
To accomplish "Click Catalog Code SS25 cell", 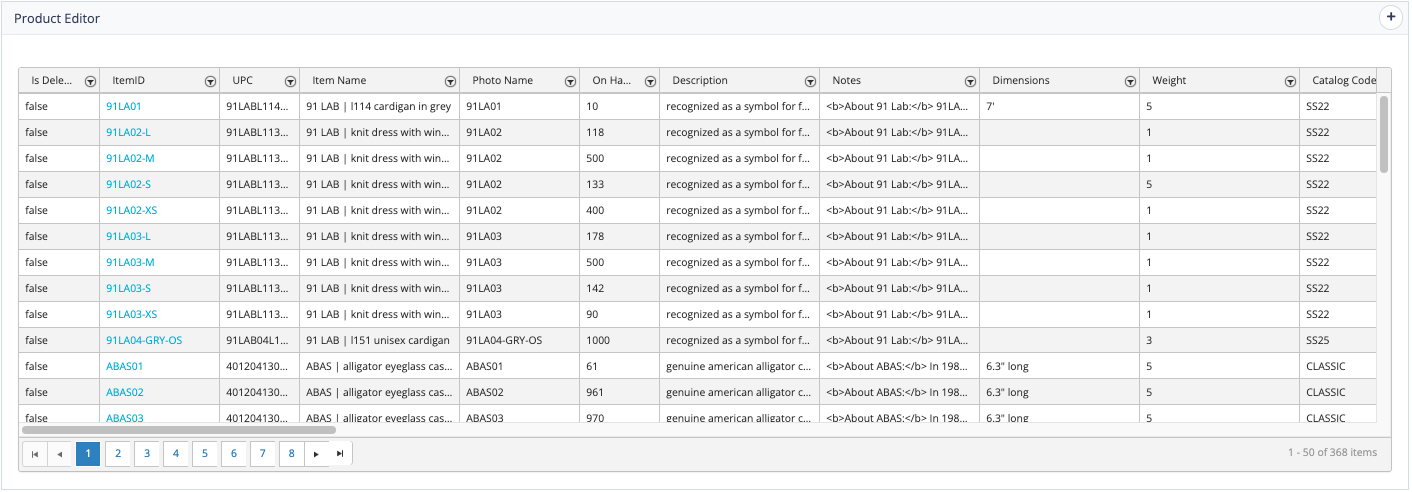I will coord(1339,340).
